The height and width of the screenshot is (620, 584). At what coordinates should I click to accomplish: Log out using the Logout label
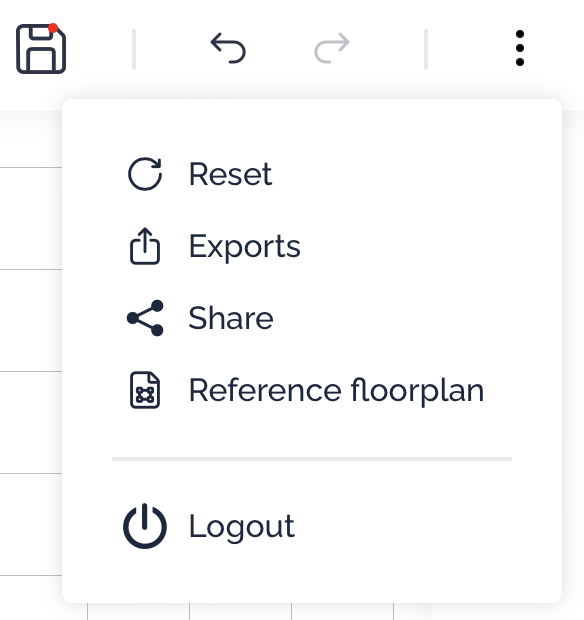point(242,527)
